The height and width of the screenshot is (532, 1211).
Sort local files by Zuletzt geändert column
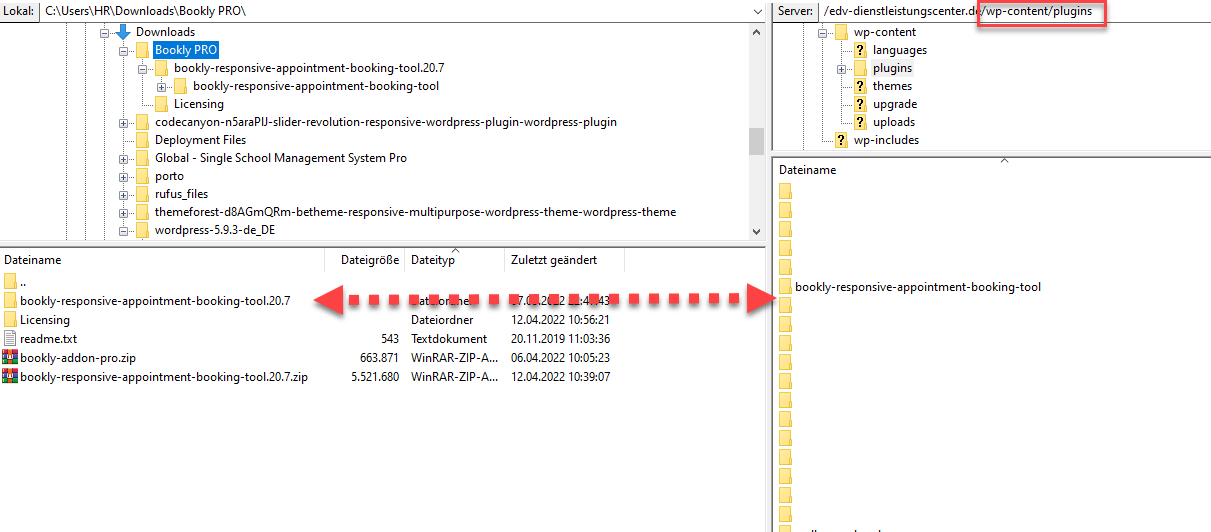point(564,260)
